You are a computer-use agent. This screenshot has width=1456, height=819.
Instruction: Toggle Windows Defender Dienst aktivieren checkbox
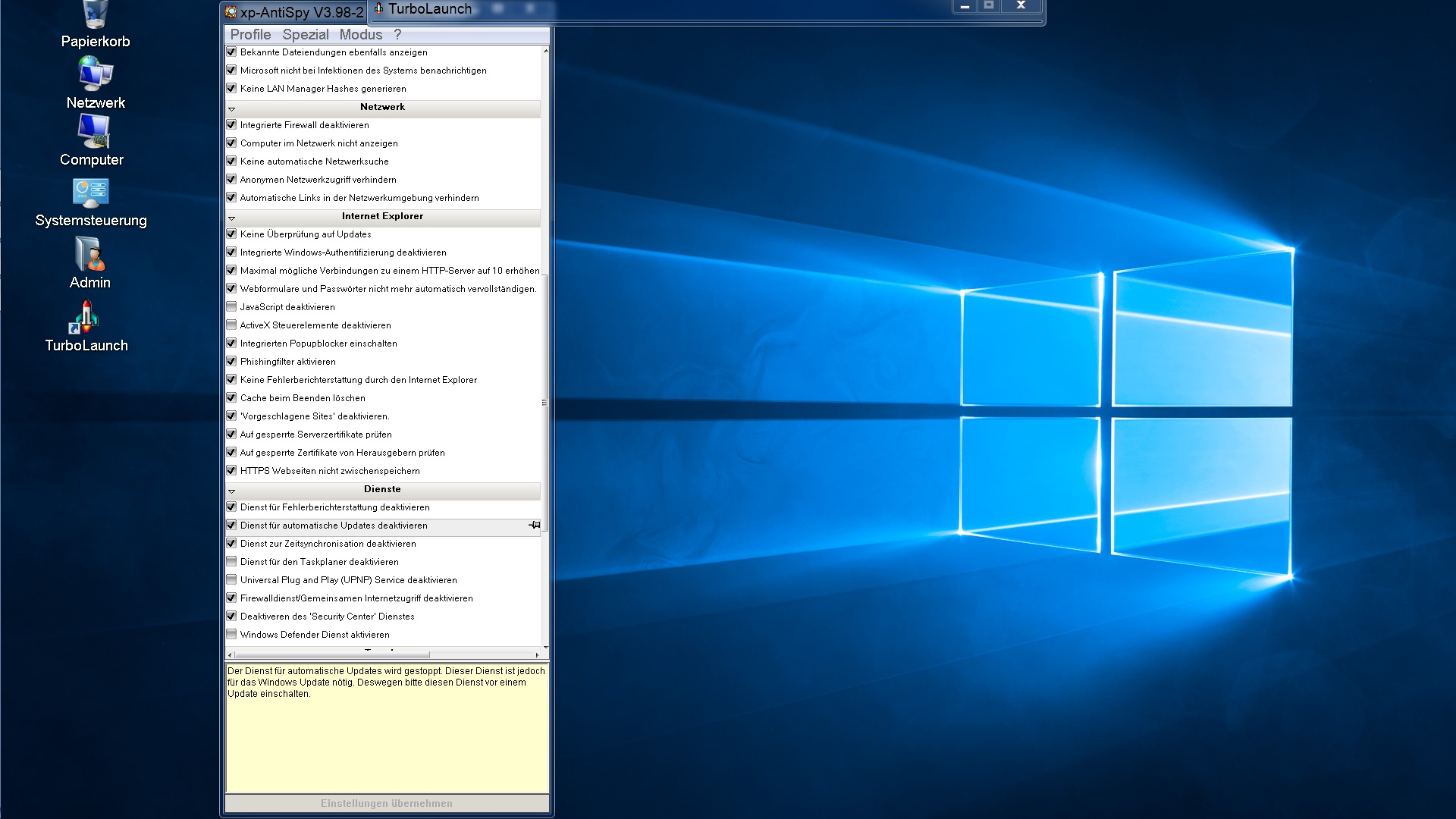[231, 634]
